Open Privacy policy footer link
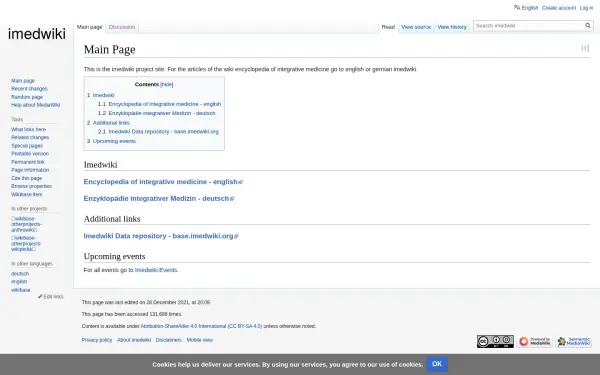Screen dimensions: 600x375 point(97,340)
